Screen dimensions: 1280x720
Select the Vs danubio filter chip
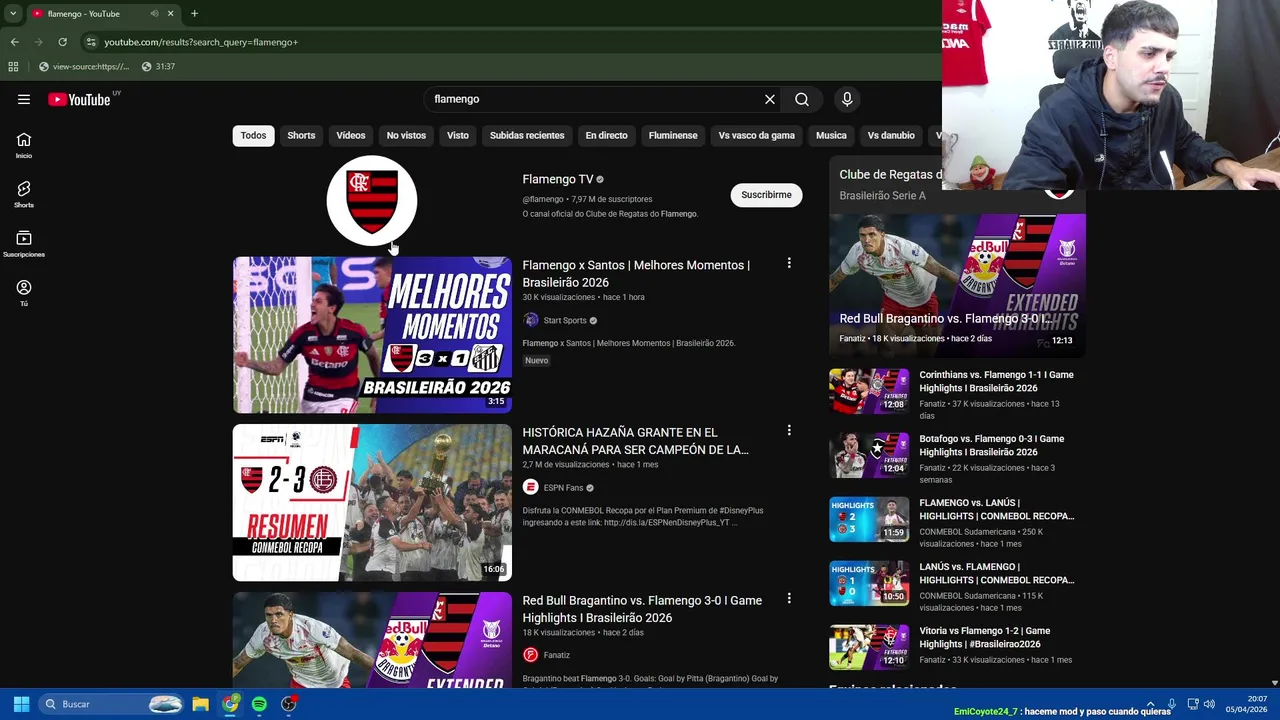click(x=891, y=135)
